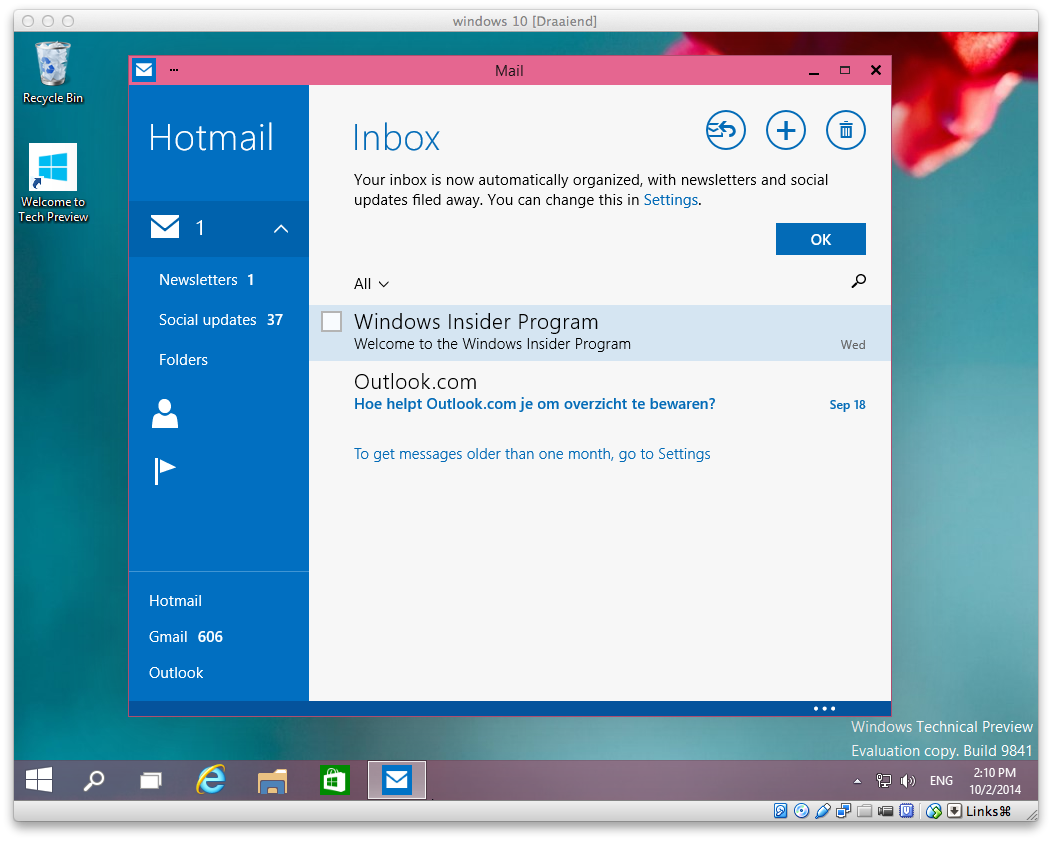Tick the Windows Insider Program message checkbox

point(332,321)
